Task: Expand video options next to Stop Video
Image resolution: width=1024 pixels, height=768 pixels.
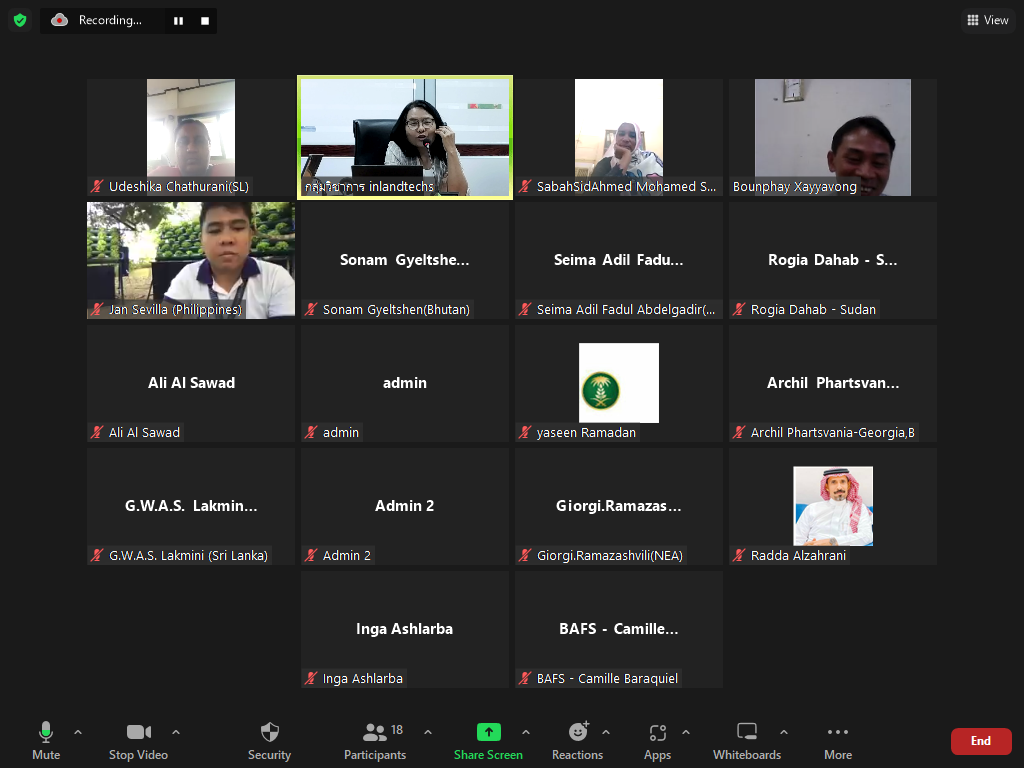Action: pyautogui.click(x=176, y=732)
